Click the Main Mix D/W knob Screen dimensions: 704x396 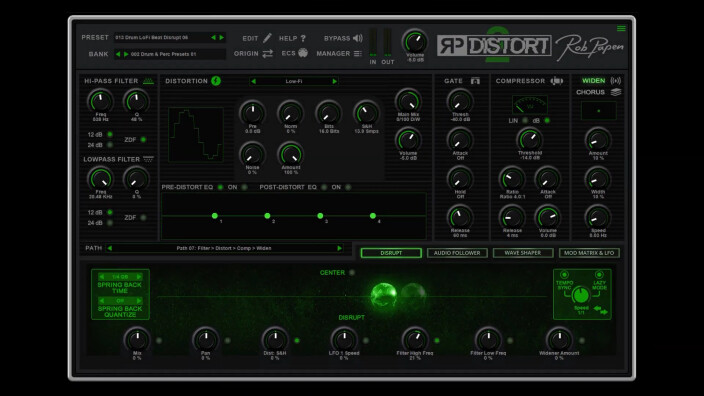click(x=408, y=101)
